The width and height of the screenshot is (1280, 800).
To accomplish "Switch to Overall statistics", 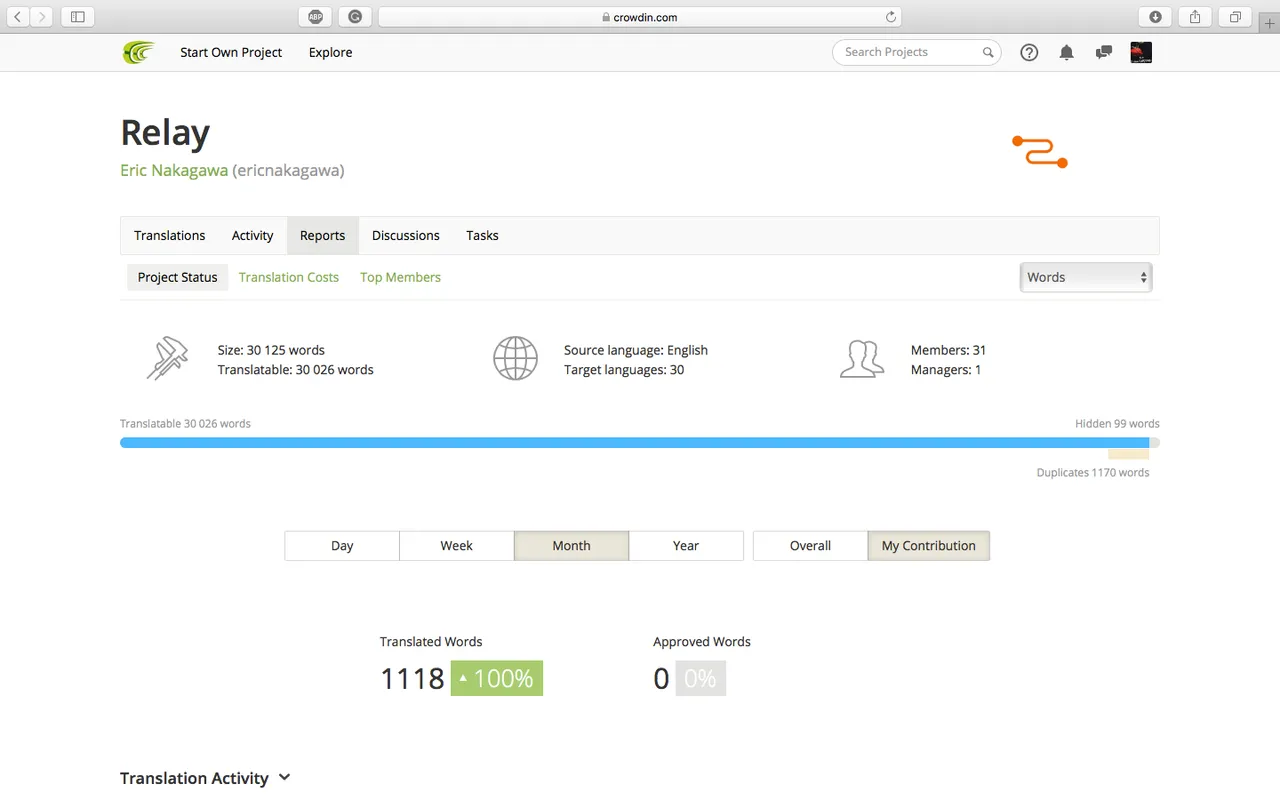I will 810,545.
